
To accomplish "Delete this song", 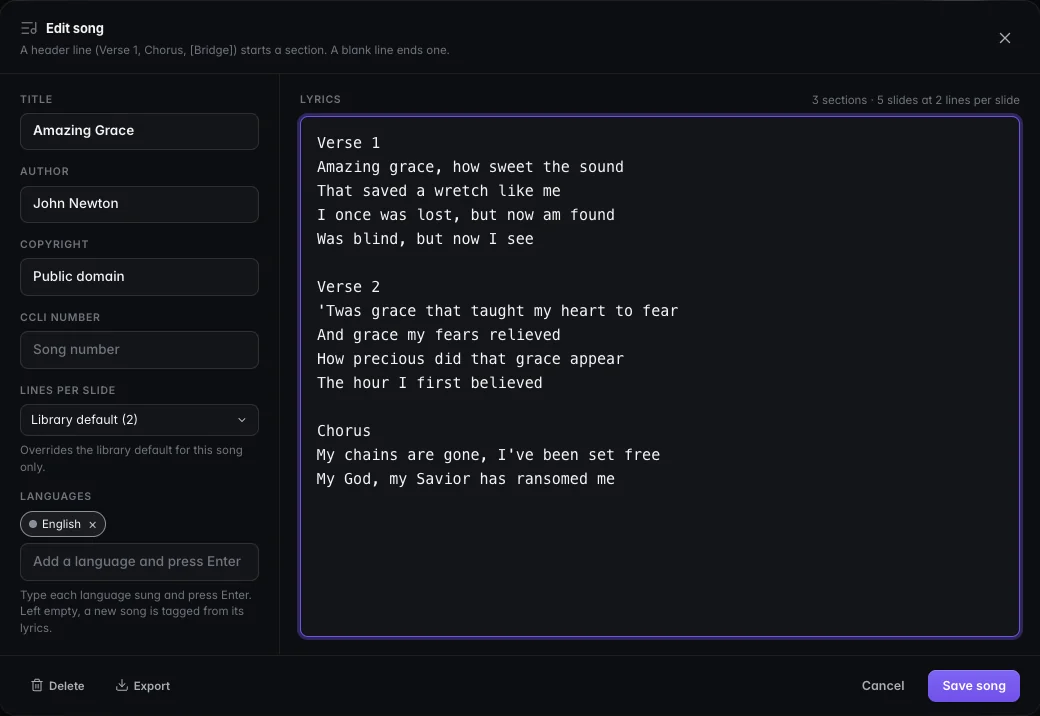I will click(x=58, y=686).
